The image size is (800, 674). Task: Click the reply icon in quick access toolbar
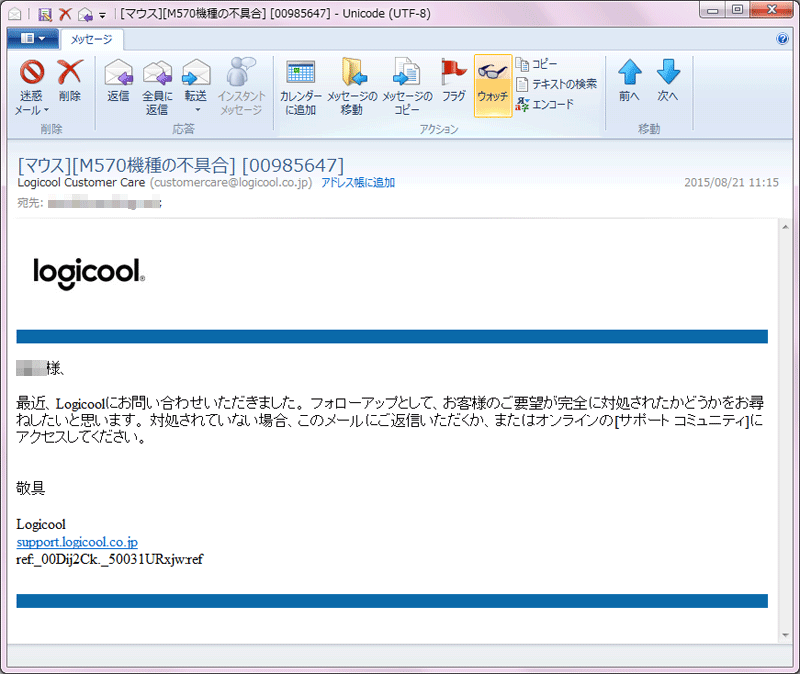[x=85, y=14]
